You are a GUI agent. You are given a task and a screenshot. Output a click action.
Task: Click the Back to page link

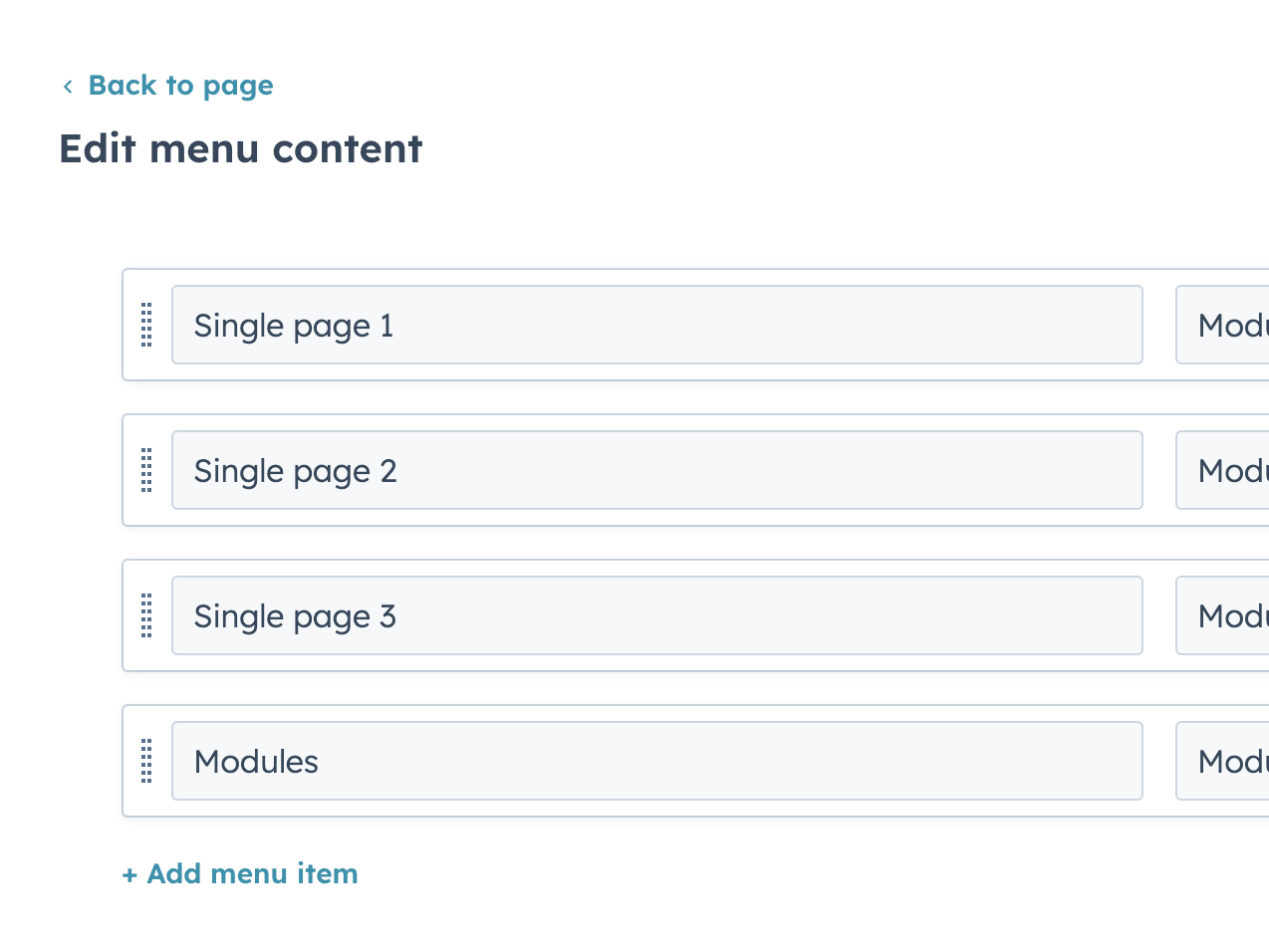[x=180, y=86]
